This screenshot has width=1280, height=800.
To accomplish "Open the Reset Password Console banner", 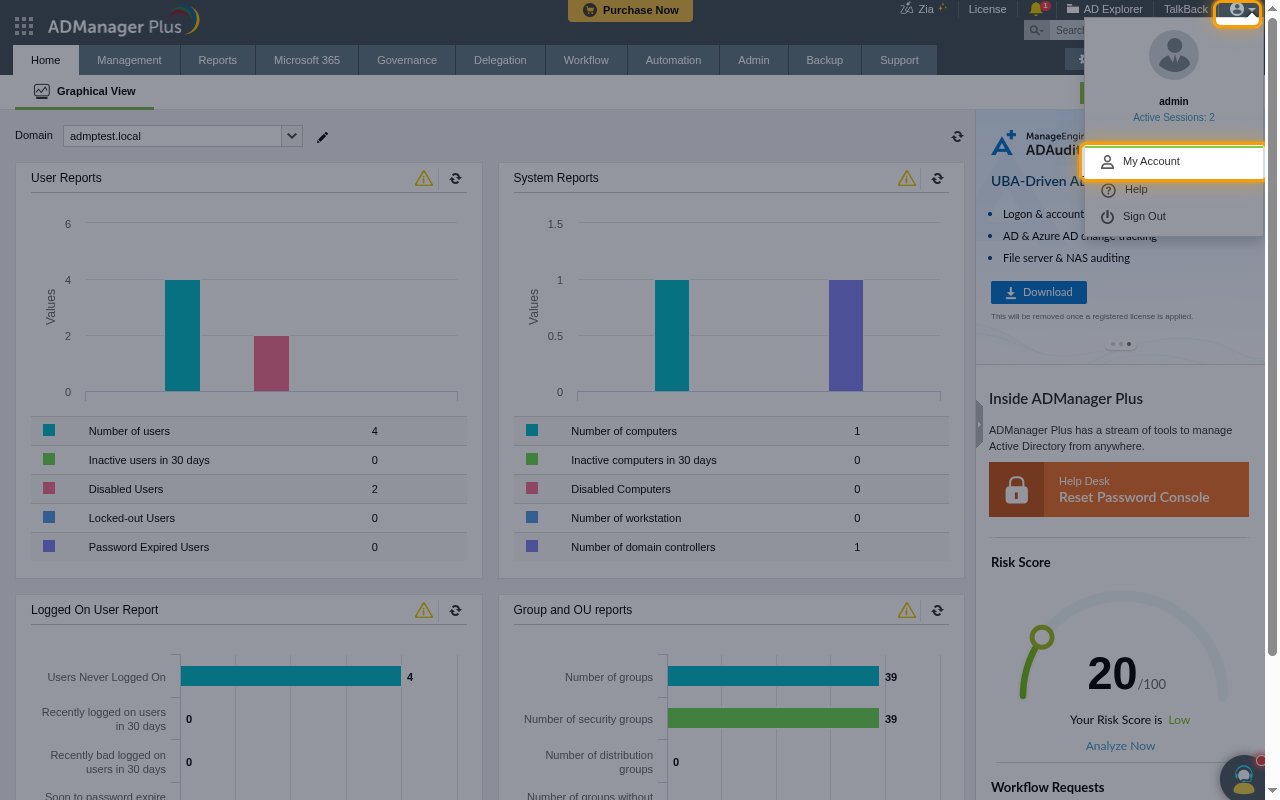I will [1119, 489].
